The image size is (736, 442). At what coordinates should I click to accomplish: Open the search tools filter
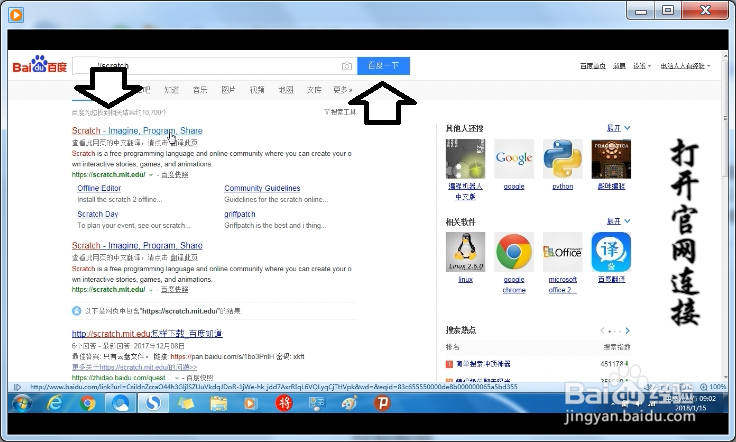340,112
